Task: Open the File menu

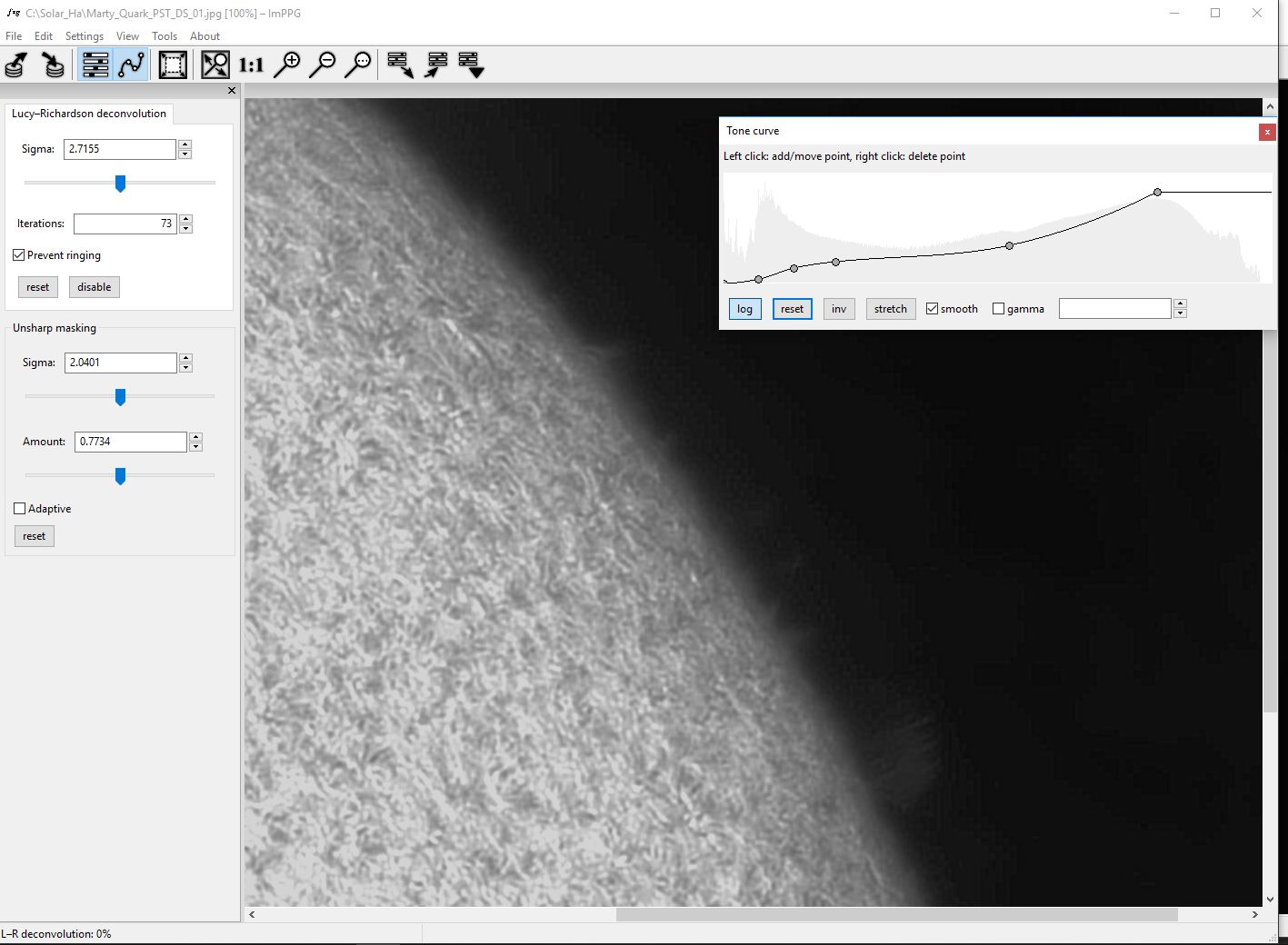Action: point(14,36)
